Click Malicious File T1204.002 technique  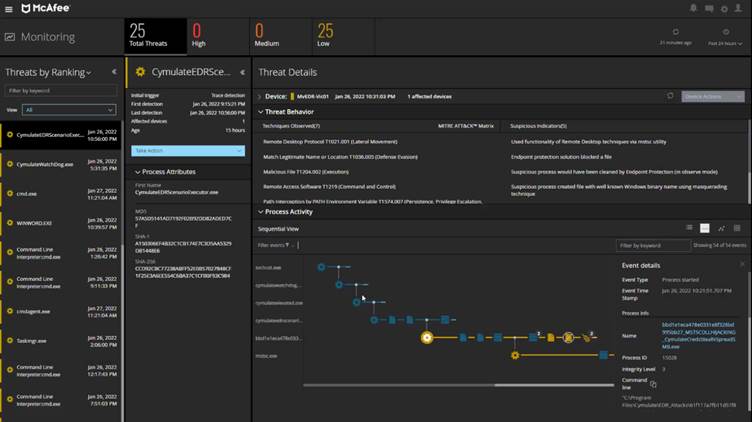pos(306,172)
